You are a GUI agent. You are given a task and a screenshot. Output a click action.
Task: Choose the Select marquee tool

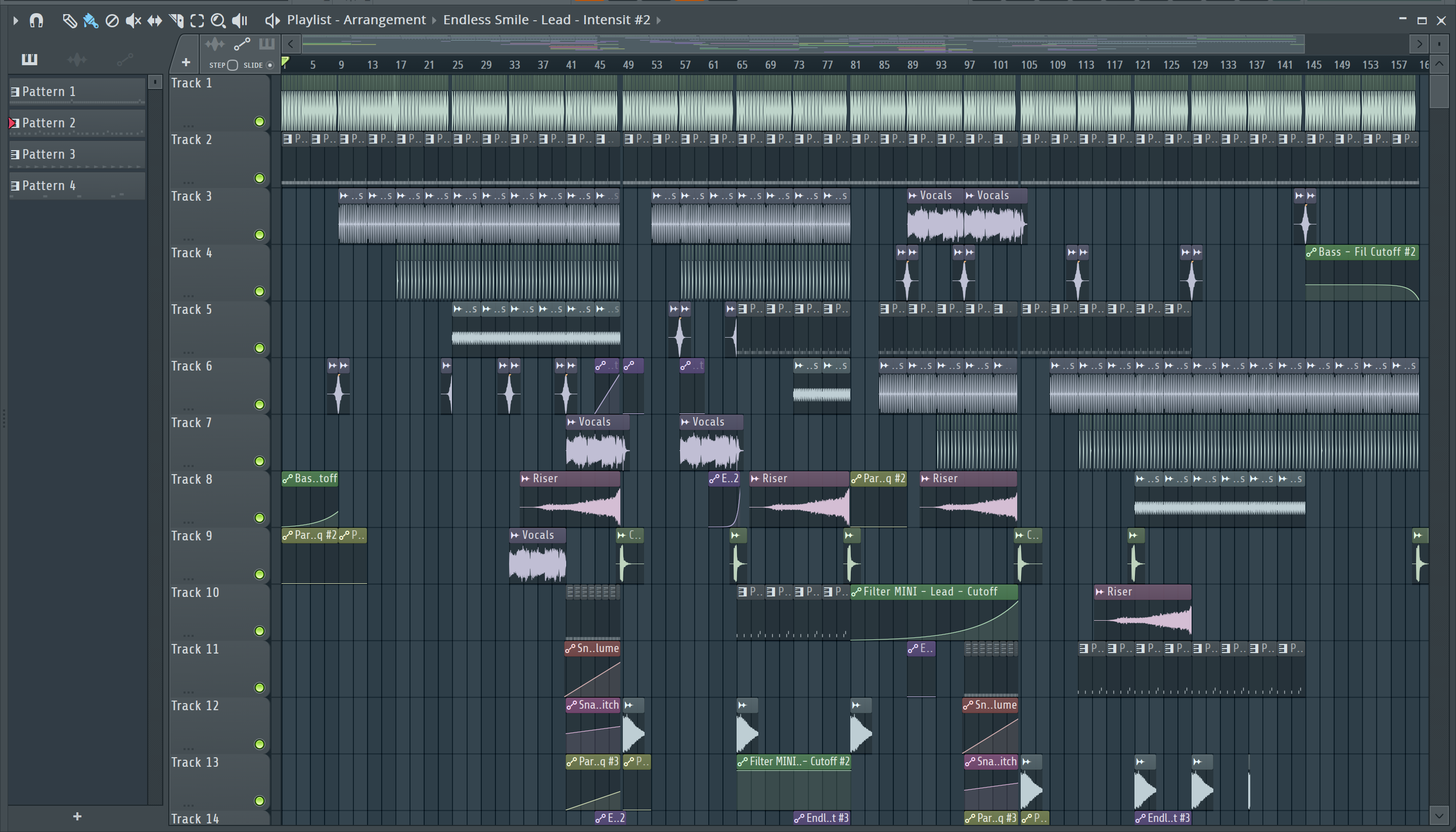tap(197, 21)
